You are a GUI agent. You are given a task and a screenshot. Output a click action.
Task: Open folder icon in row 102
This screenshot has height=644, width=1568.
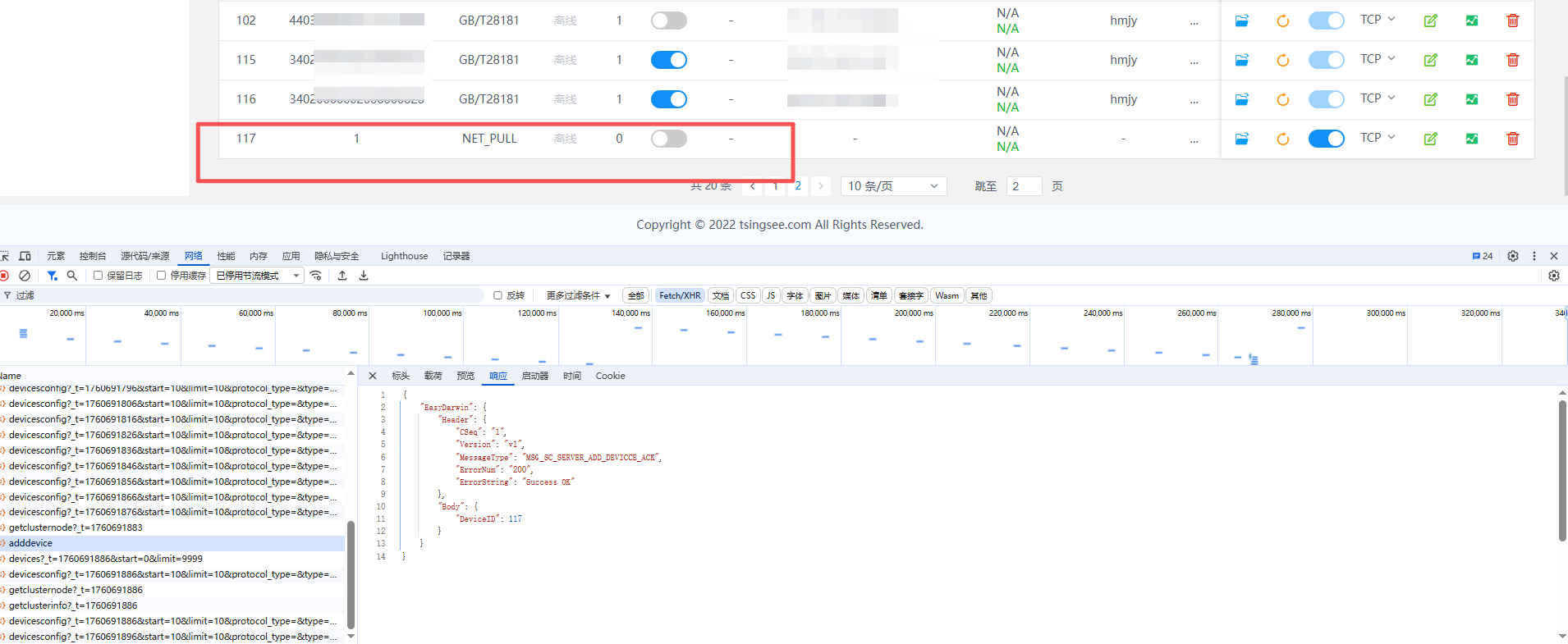[1242, 21]
